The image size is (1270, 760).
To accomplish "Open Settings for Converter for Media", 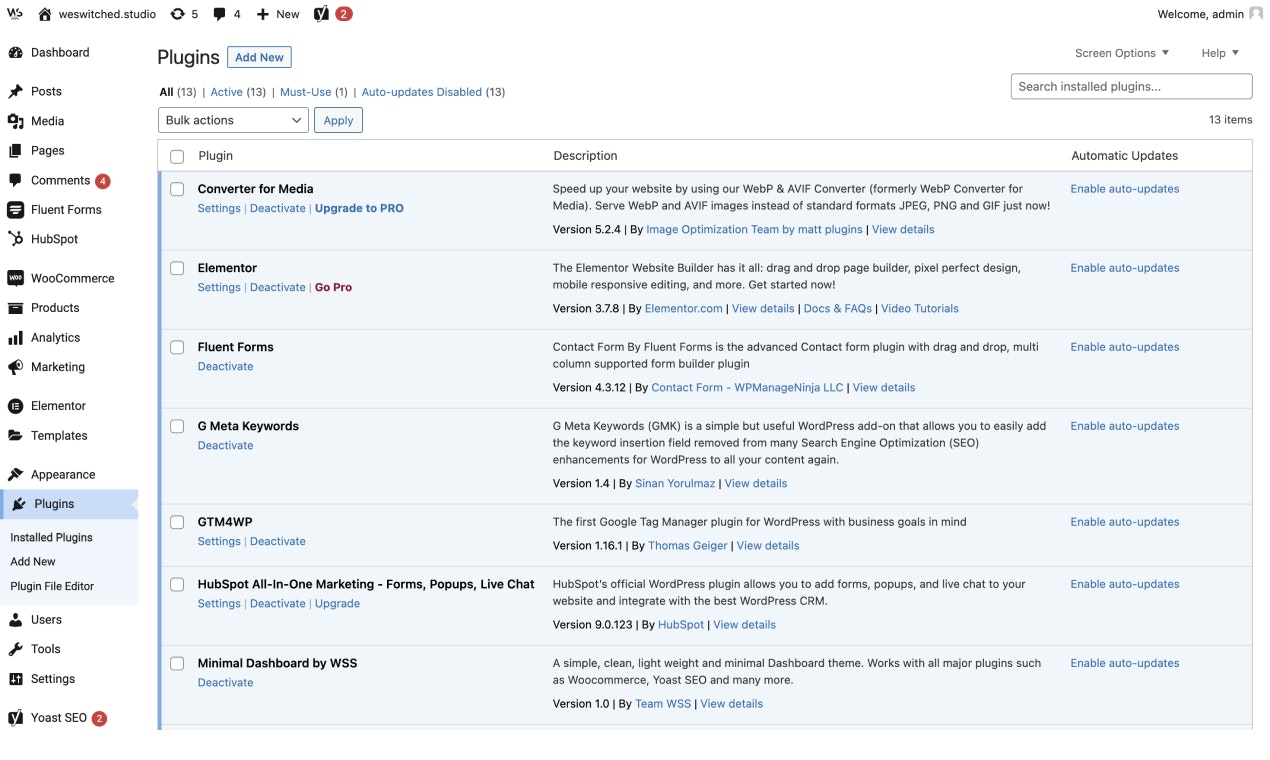I will coord(219,209).
